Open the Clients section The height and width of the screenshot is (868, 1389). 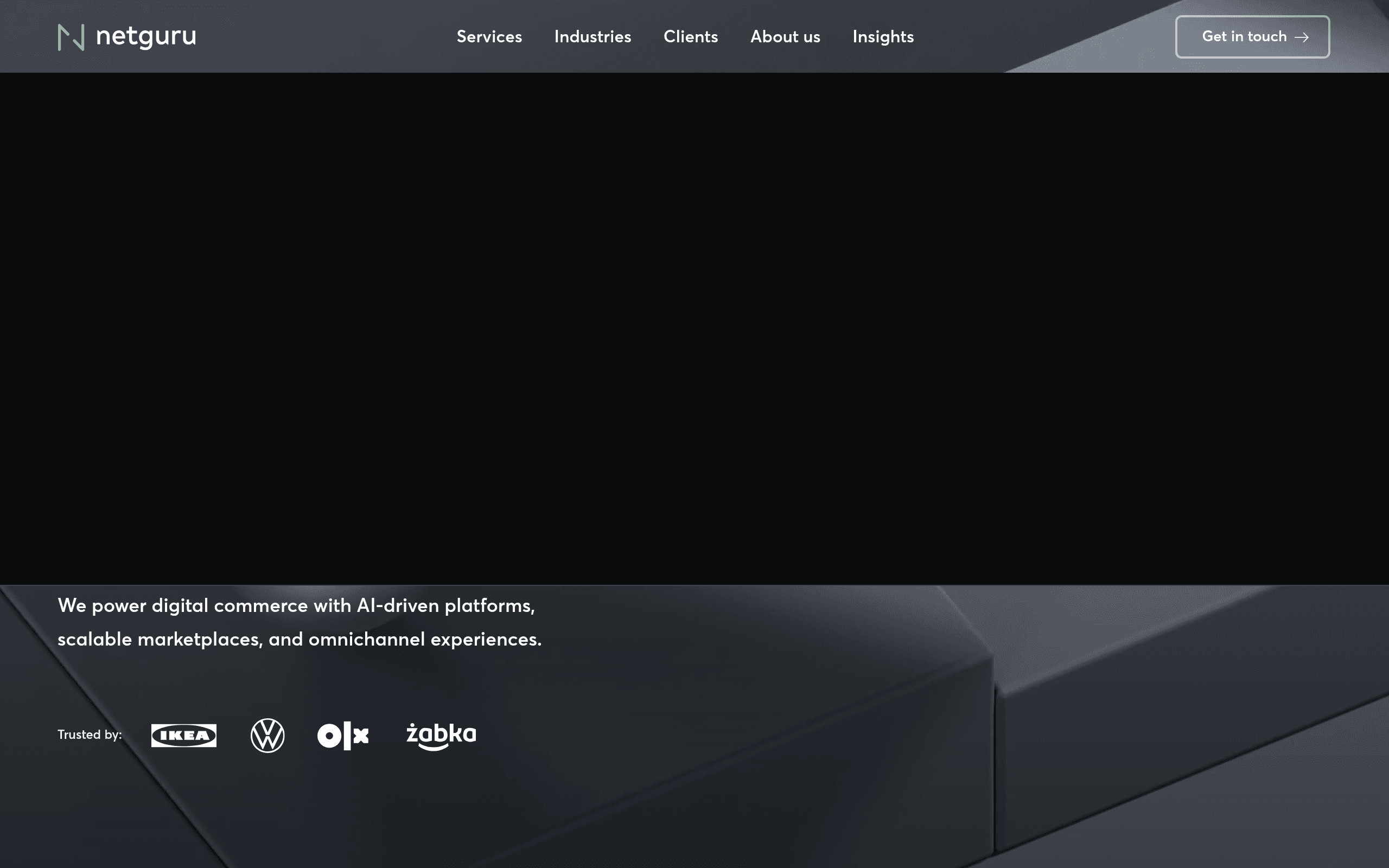tap(691, 37)
